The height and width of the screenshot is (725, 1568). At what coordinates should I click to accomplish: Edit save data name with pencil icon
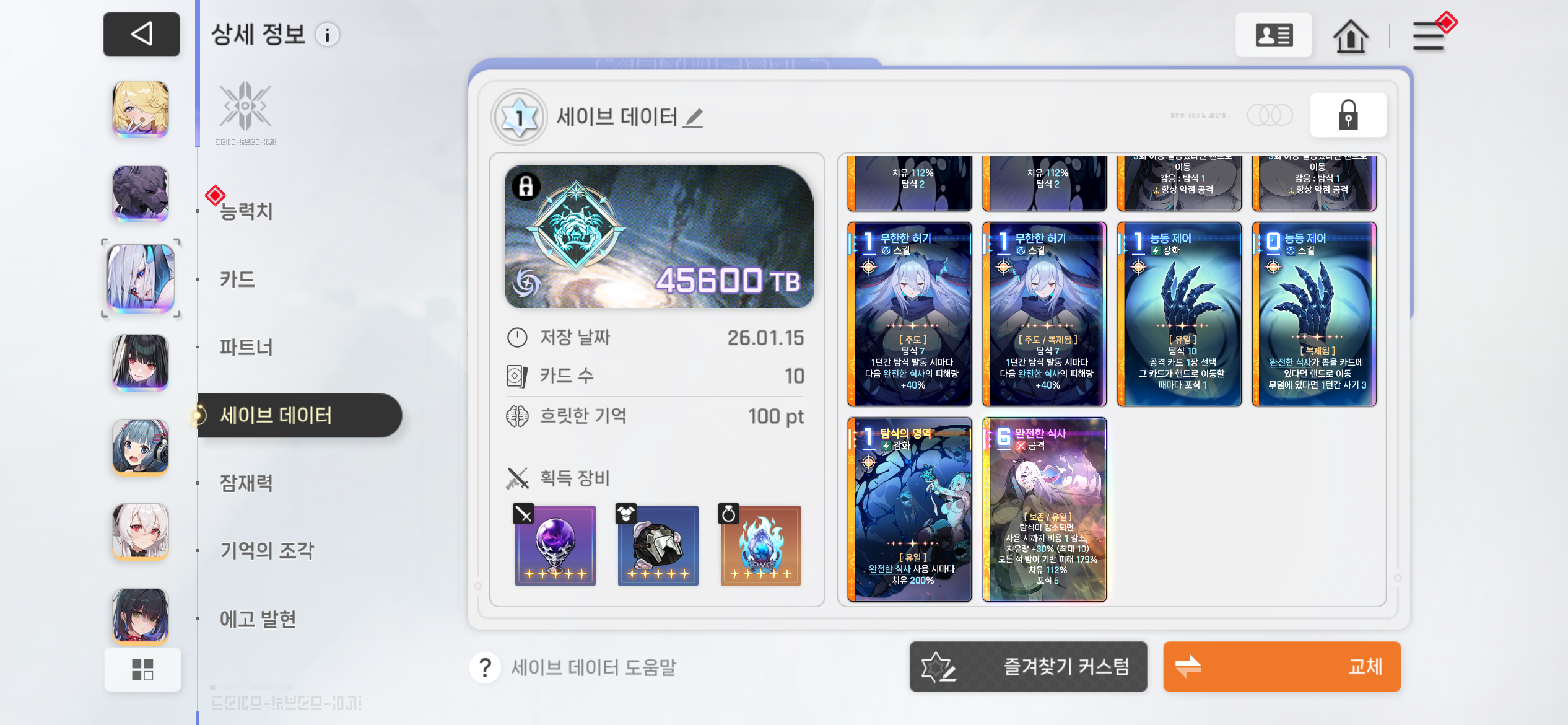pyautogui.click(x=694, y=118)
